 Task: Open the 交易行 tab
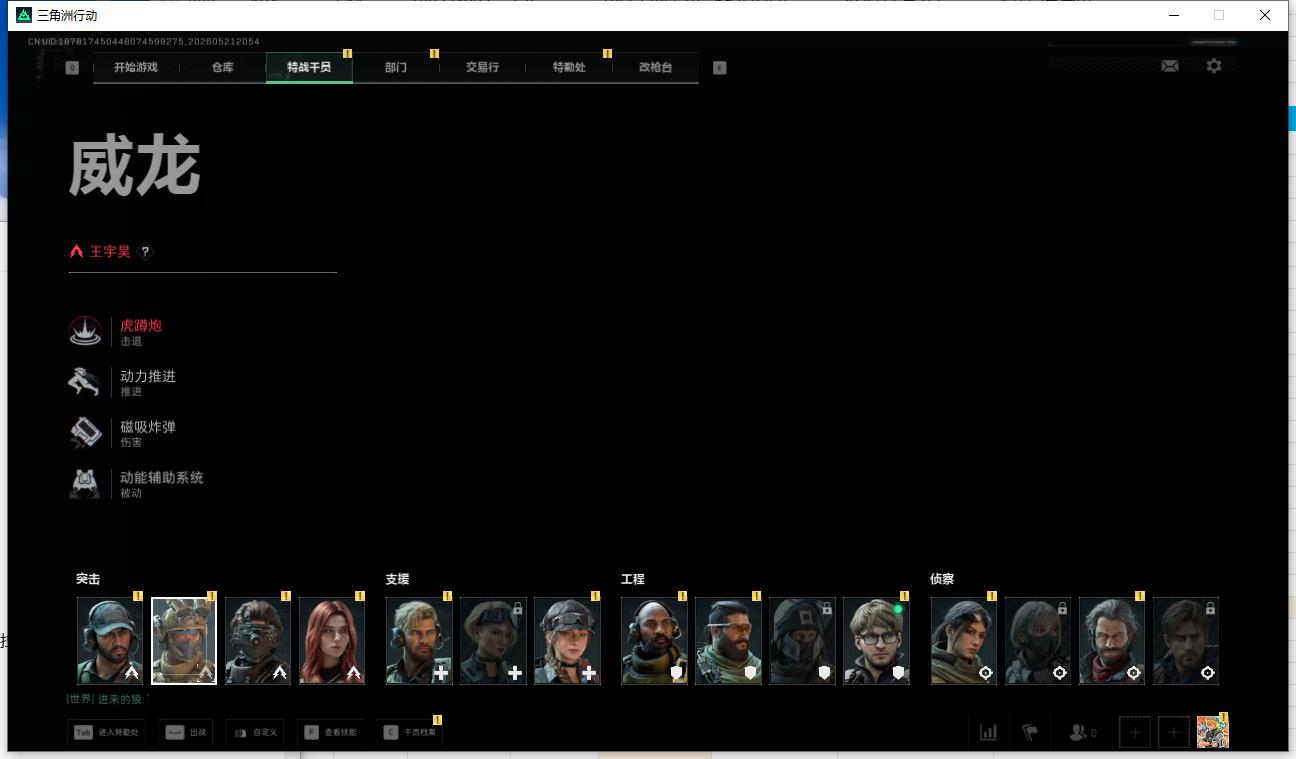(x=482, y=68)
